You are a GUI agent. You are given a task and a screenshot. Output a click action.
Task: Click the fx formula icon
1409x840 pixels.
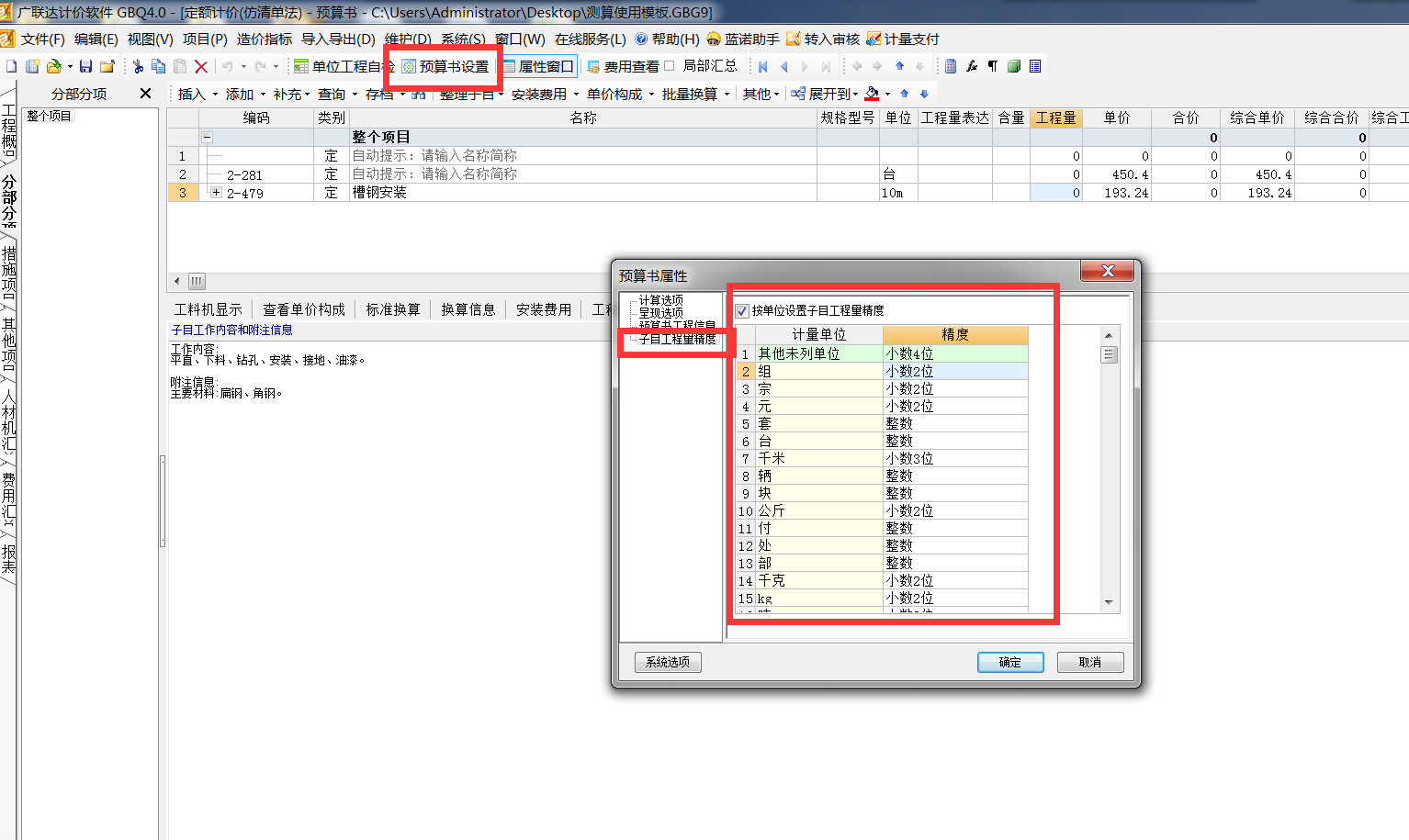pyautogui.click(x=972, y=66)
